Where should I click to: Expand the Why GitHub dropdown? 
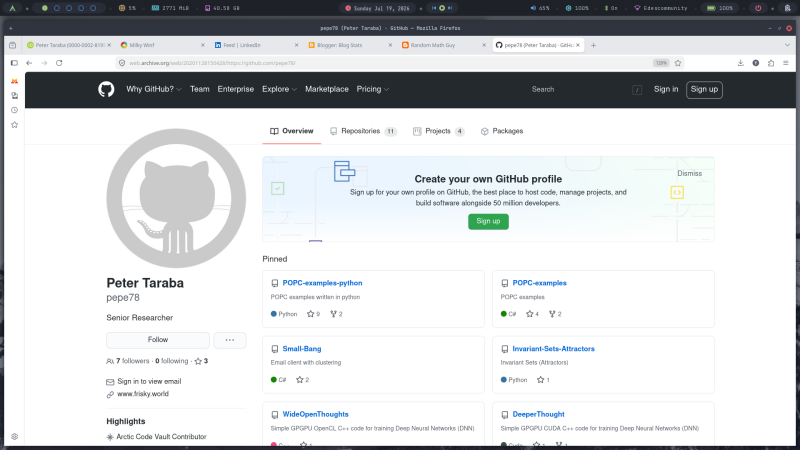click(154, 89)
